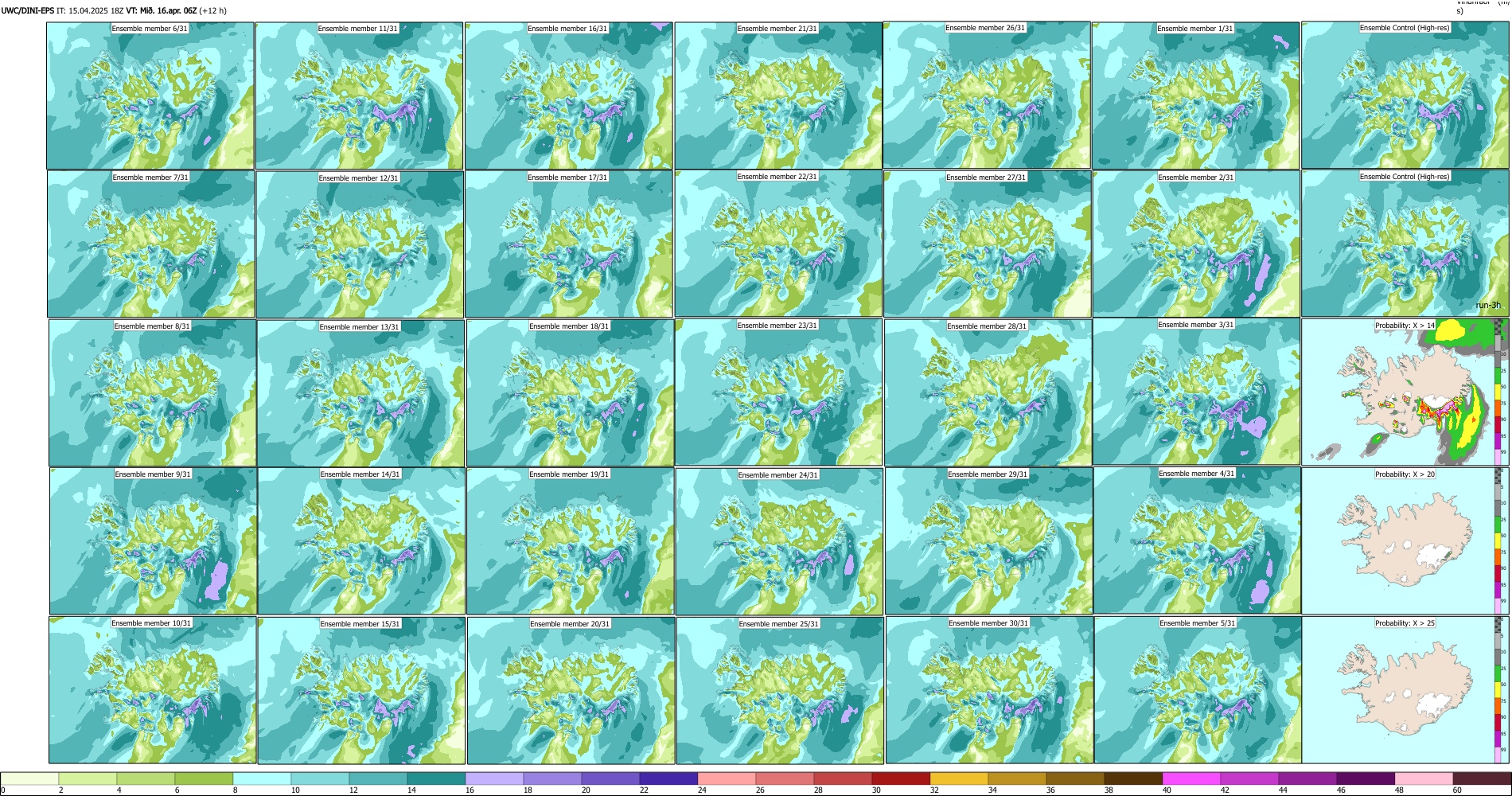Click the 'UWC/DINI-EPS' header text
The image size is (1512, 796).
click(x=28, y=11)
